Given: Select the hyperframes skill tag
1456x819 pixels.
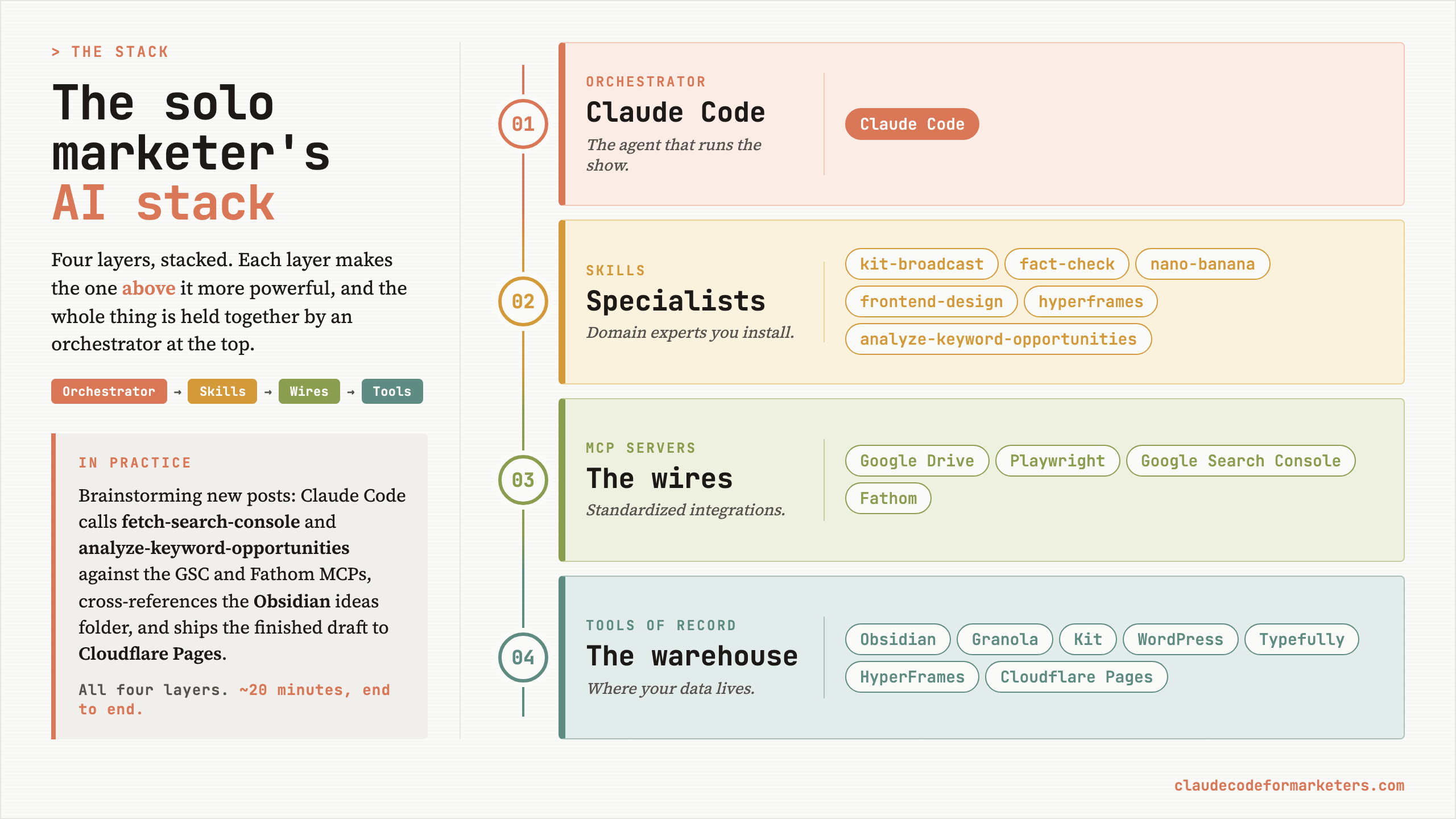Looking at the screenshot, I should [x=1090, y=301].
